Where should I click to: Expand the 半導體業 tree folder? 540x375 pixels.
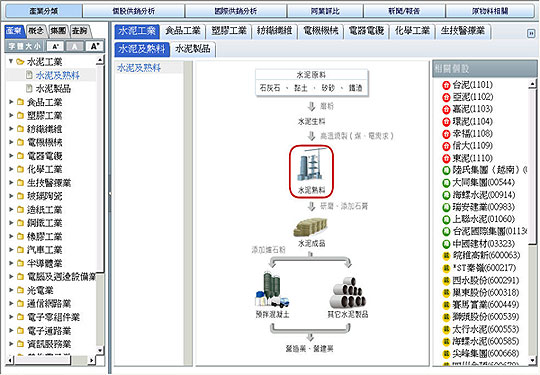(11, 263)
